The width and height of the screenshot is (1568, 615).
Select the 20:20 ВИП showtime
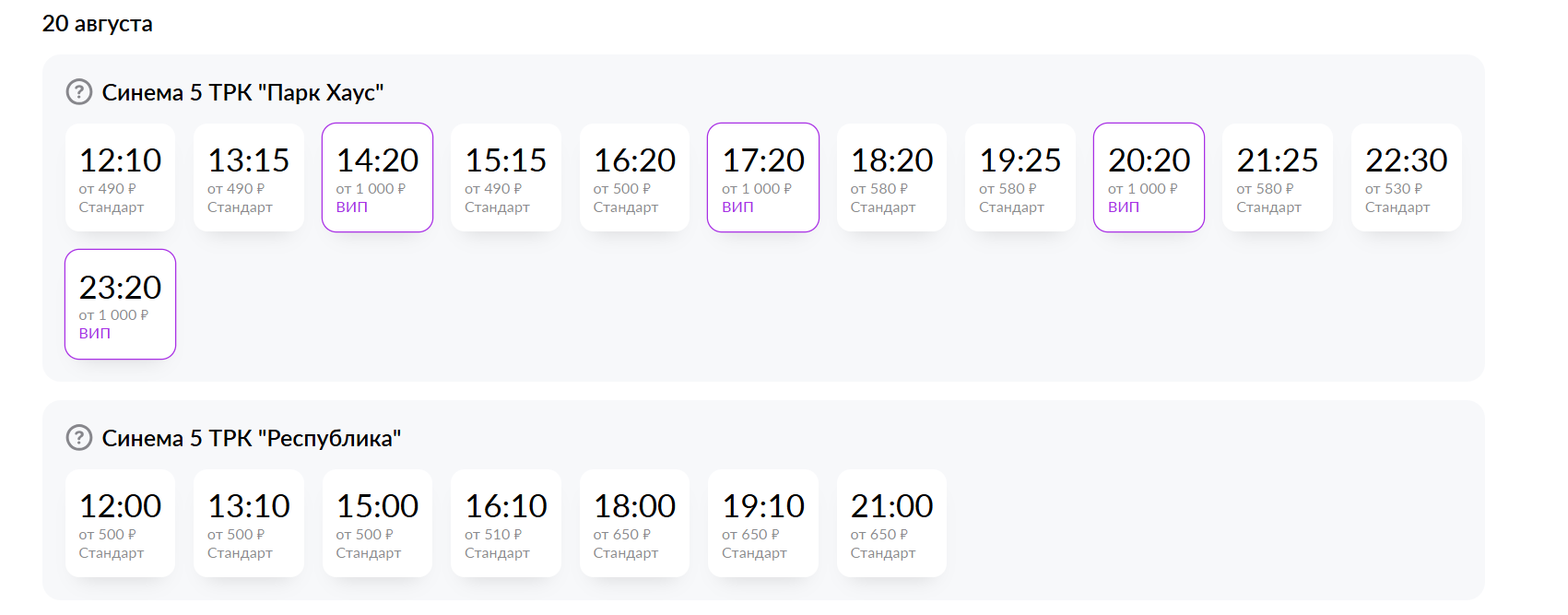[x=1149, y=178]
